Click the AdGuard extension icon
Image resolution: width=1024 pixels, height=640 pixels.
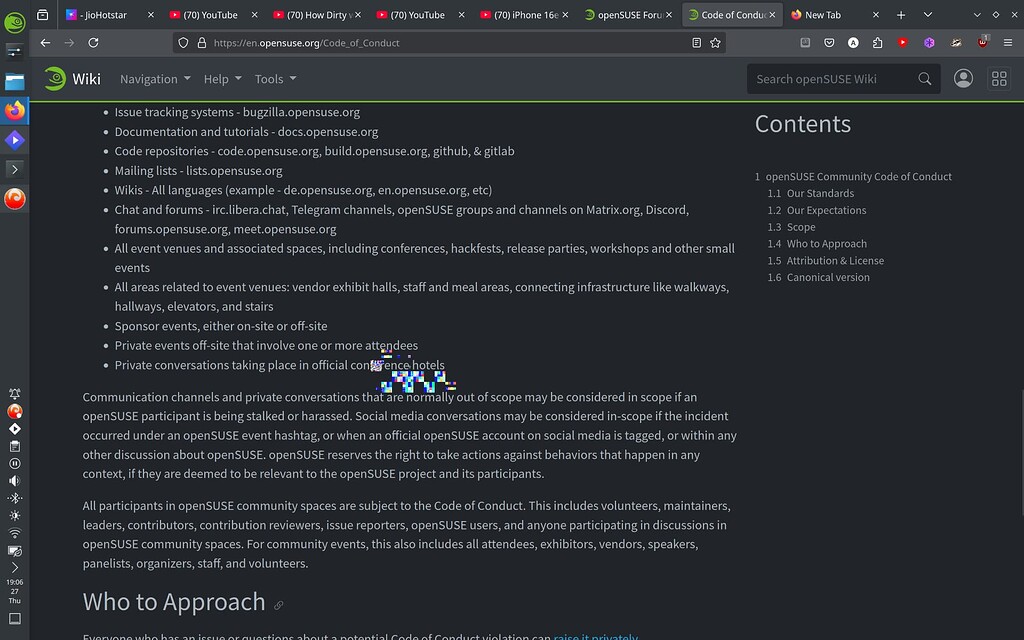[853, 44]
